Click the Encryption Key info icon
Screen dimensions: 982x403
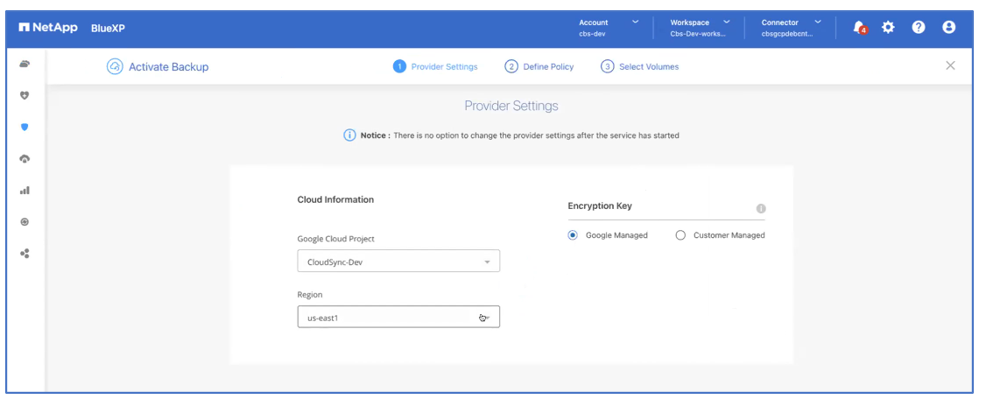pyautogui.click(x=761, y=208)
